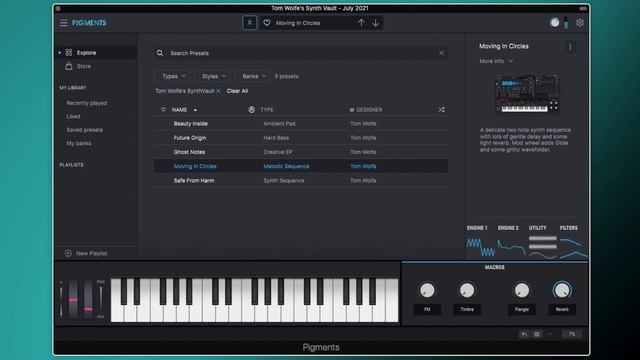640x360 pixels.
Task: Open the UTILITY tab
Action: (x=537, y=228)
